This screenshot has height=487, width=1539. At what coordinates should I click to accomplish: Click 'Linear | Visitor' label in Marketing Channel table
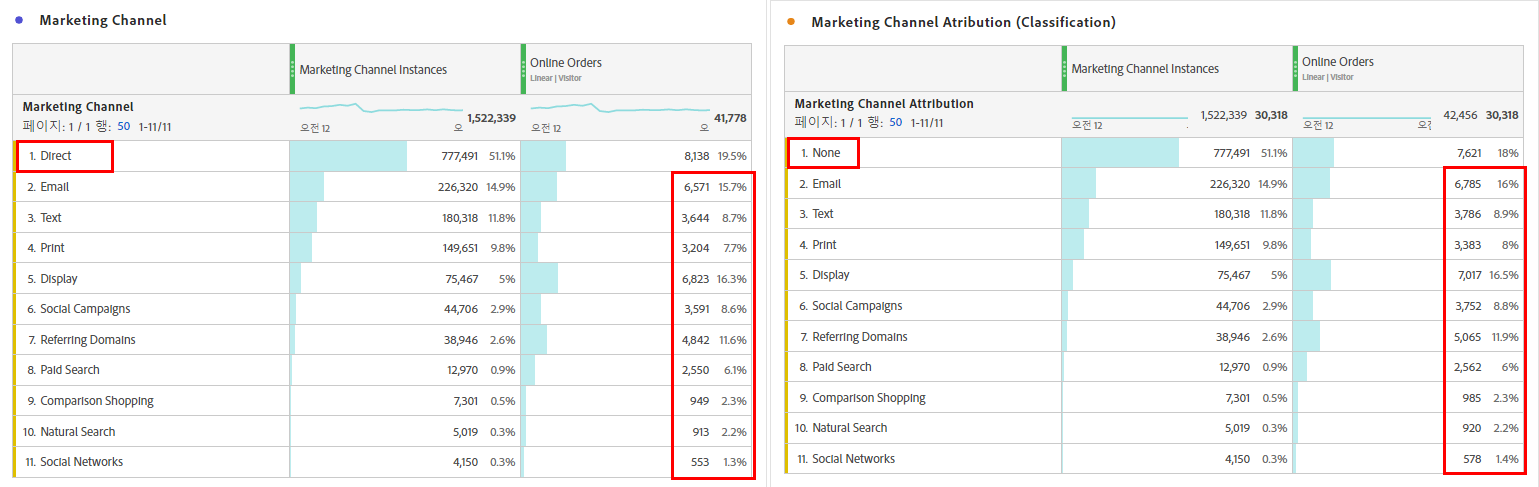pyautogui.click(x=556, y=78)
